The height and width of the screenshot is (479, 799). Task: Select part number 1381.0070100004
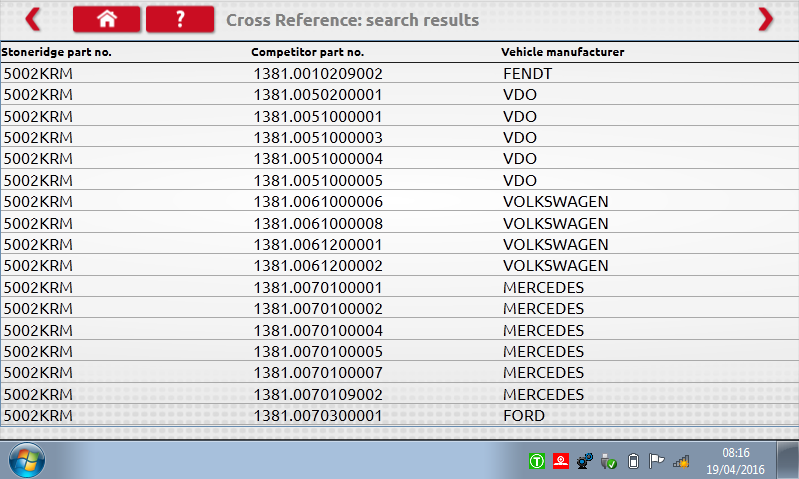pyautogui.click(x=318, y=331)
